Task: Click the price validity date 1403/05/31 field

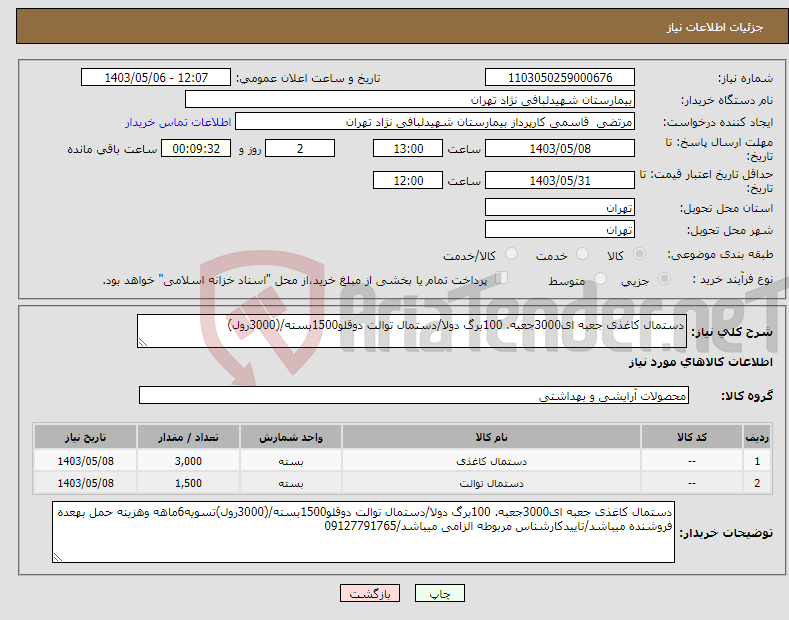Action: [560, 180]
